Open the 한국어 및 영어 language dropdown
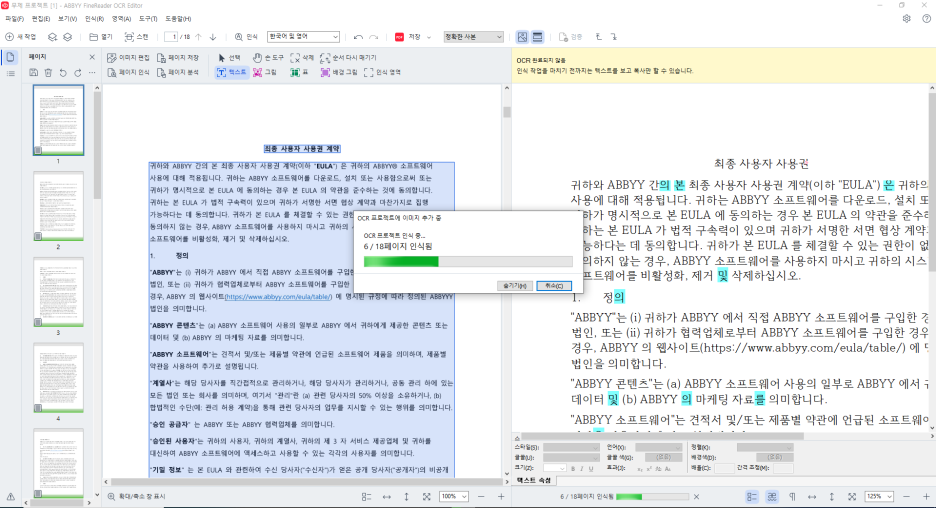 coord(303,37)
